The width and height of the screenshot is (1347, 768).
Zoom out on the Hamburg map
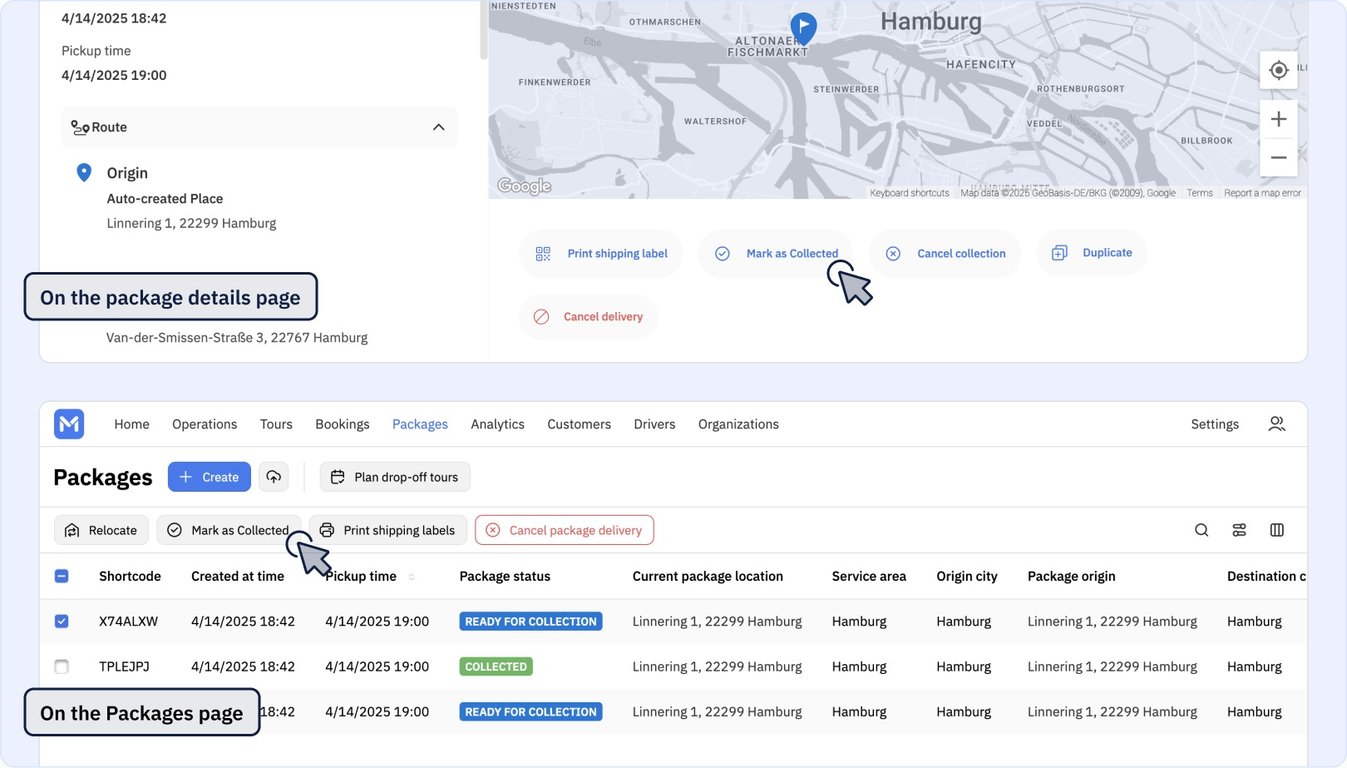click(1278, 157)
